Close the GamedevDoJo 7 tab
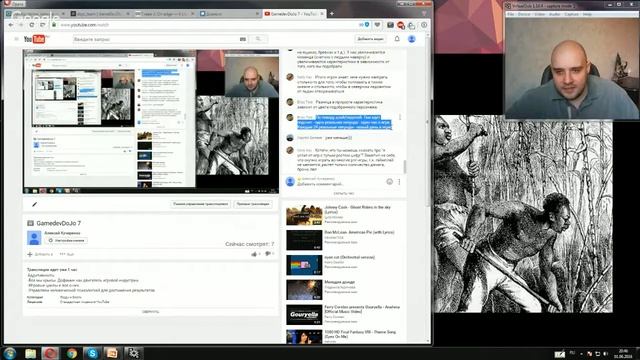 click(322, 13)
